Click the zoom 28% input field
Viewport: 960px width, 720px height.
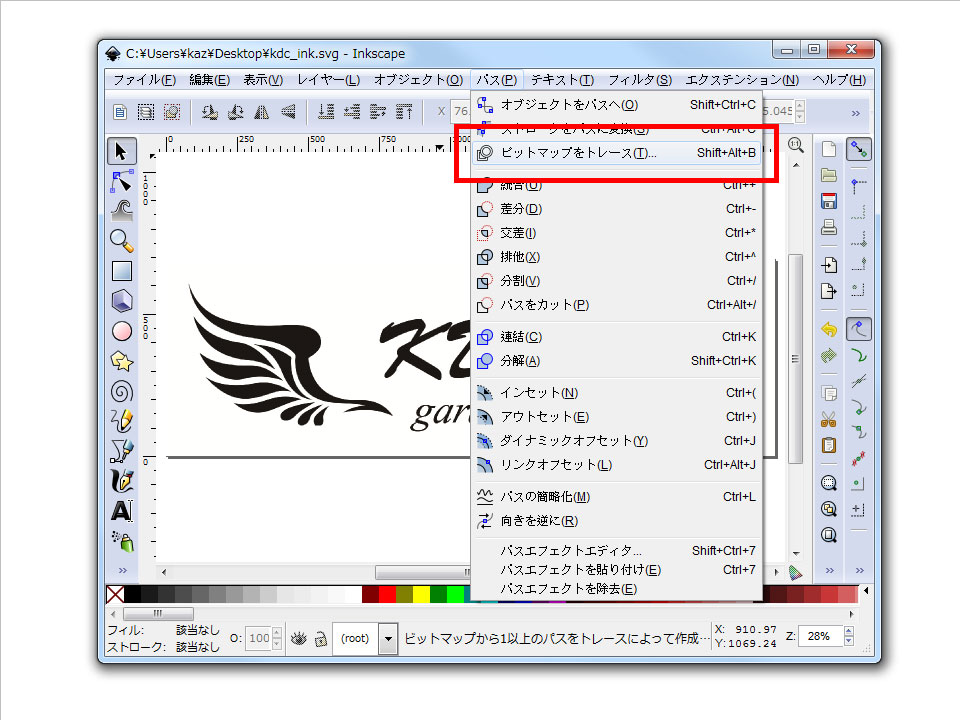[822, 637]
